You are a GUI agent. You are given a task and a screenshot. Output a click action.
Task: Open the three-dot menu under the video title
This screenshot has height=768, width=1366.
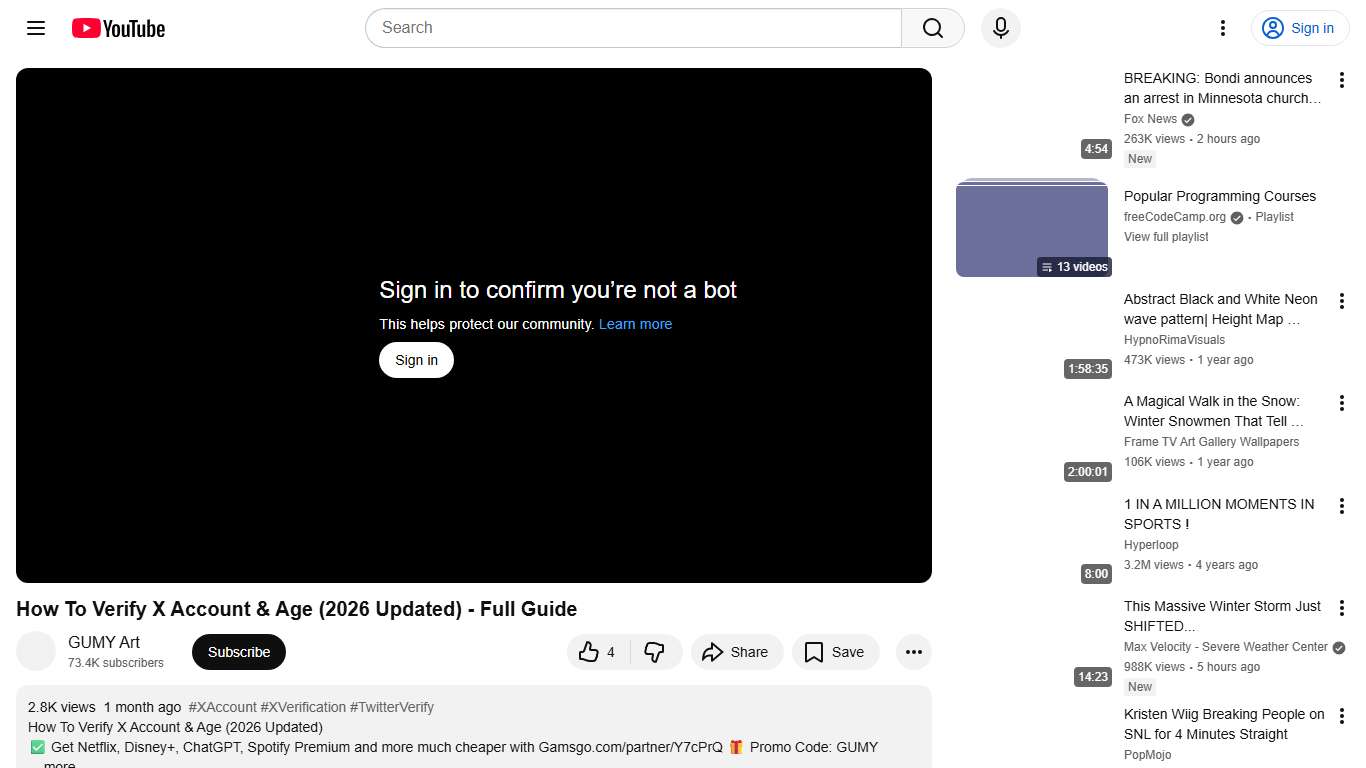click(x=913, y=651)
